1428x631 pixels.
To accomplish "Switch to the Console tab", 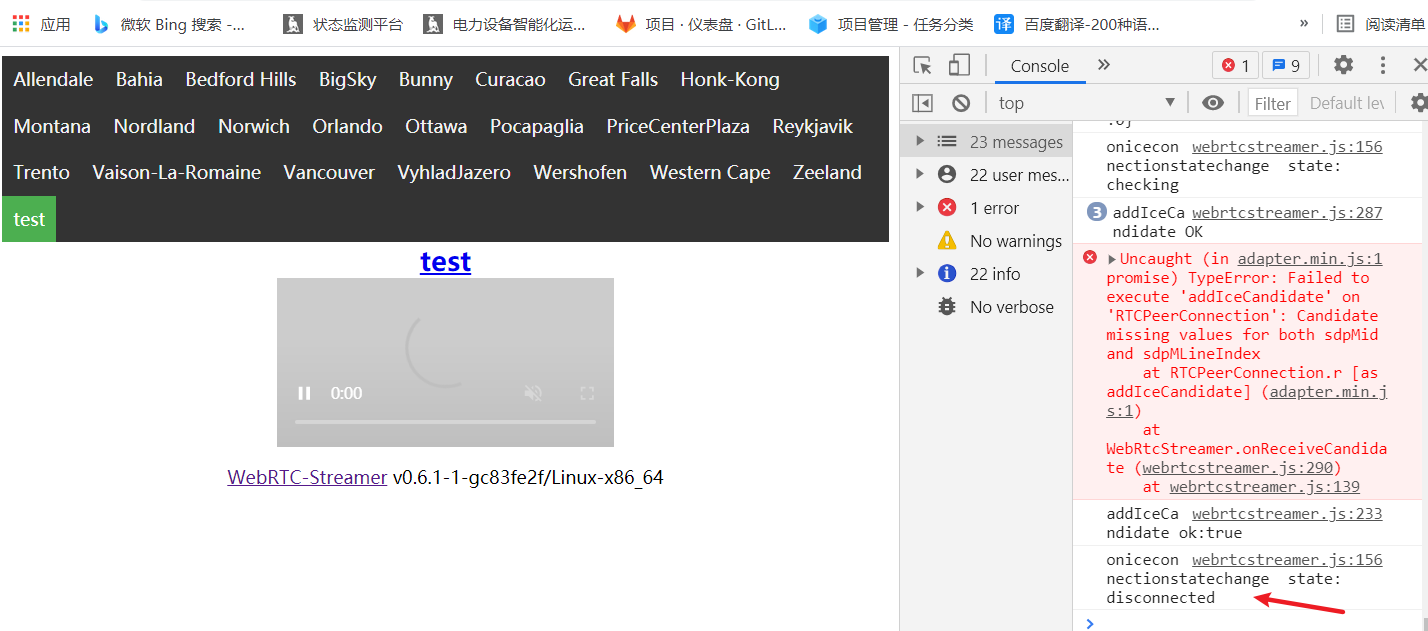I will point(1039,64).
